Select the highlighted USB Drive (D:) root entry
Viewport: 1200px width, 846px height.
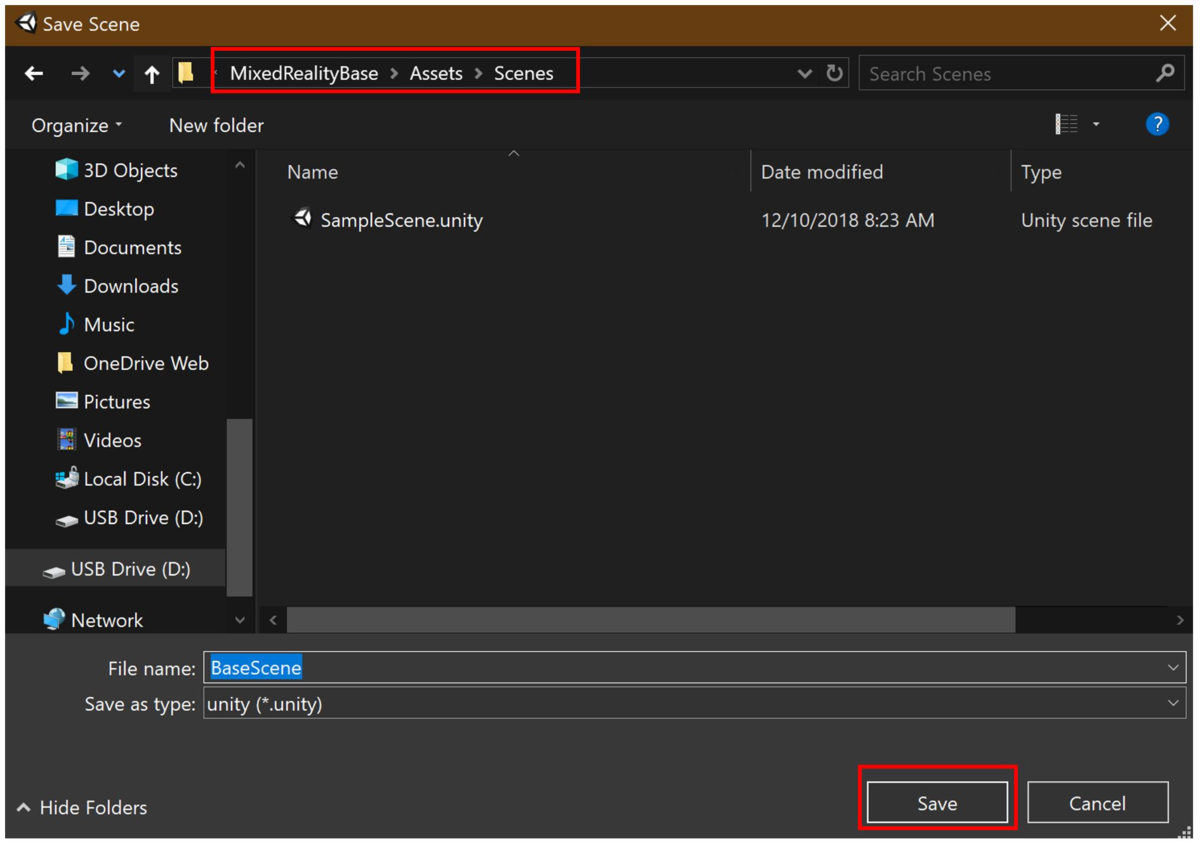pos(116,569)
